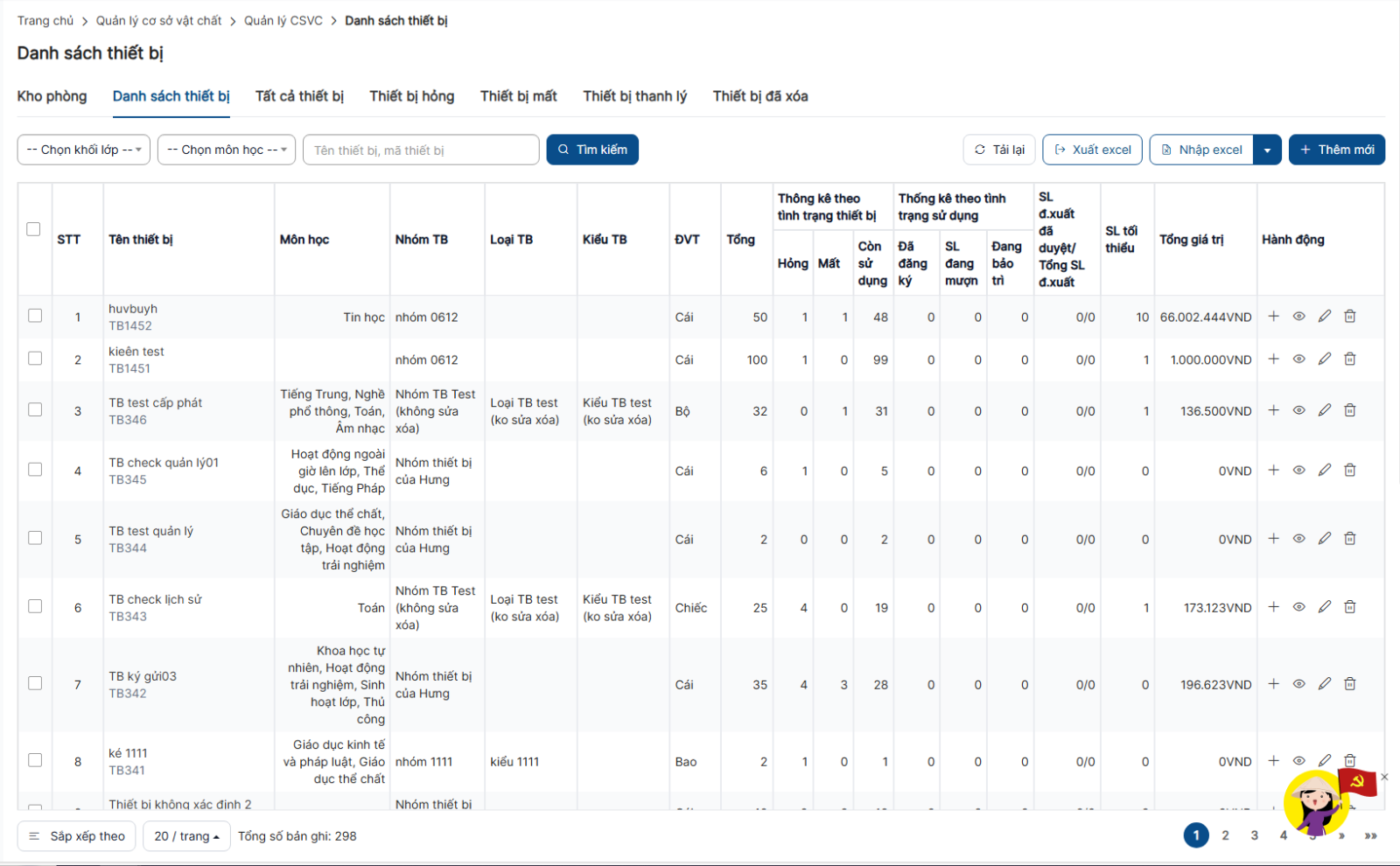1400x866 pixels.
Task: View details eye icon for kieên test
Action: (x=1298, y=360)
